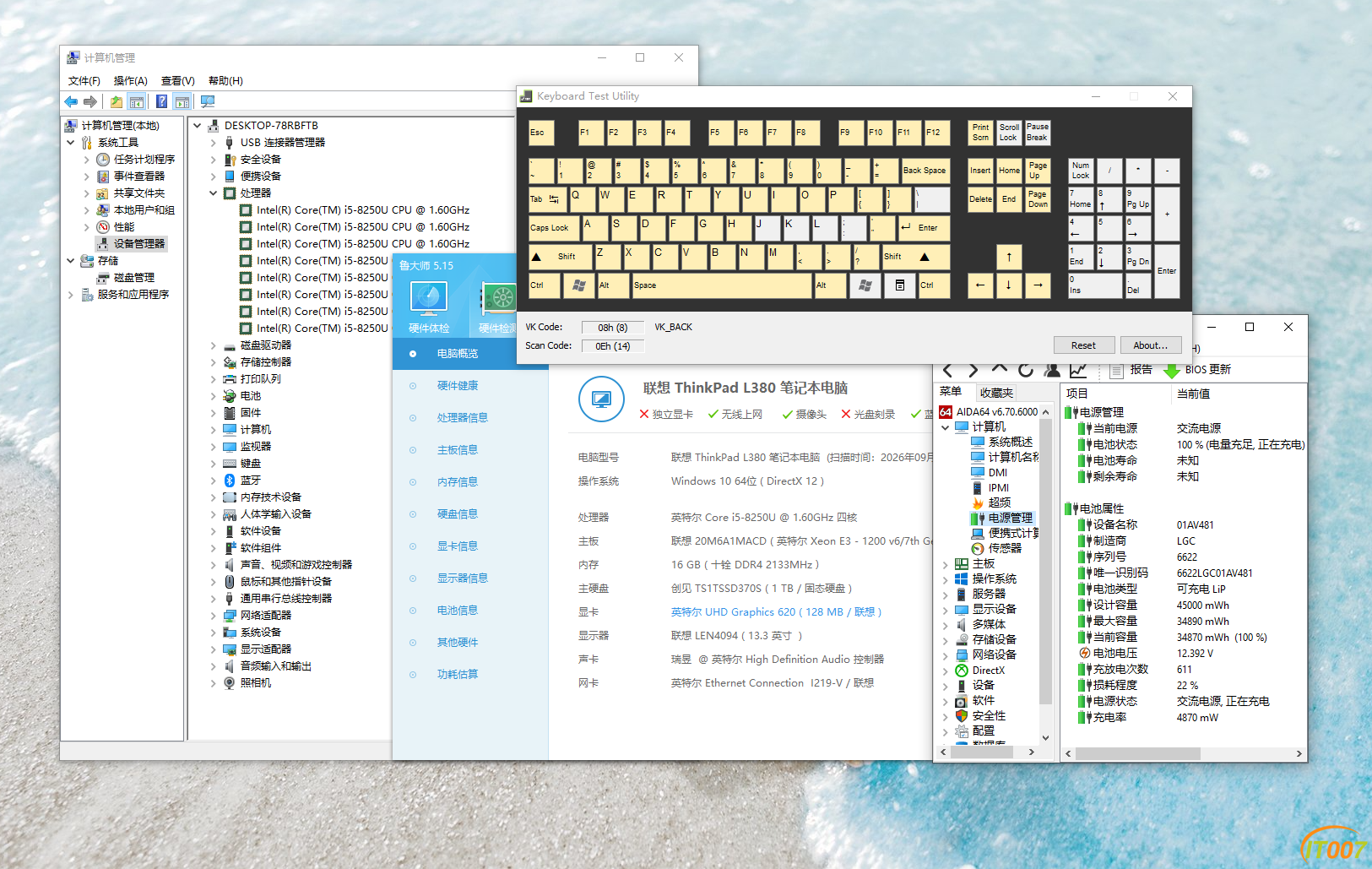Open 文件(F) menu in Computer Management

84,81
